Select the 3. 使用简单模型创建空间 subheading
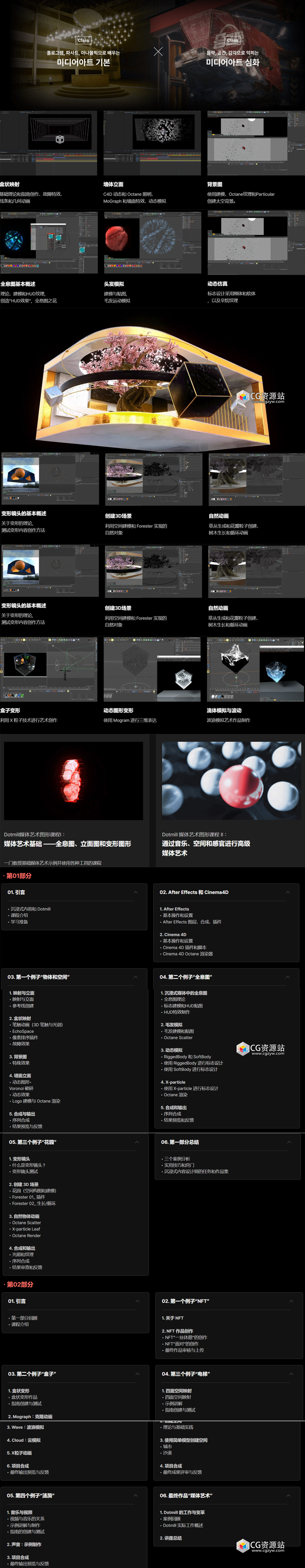Viewport: 305px width, 1568px height. point(184,1440)
